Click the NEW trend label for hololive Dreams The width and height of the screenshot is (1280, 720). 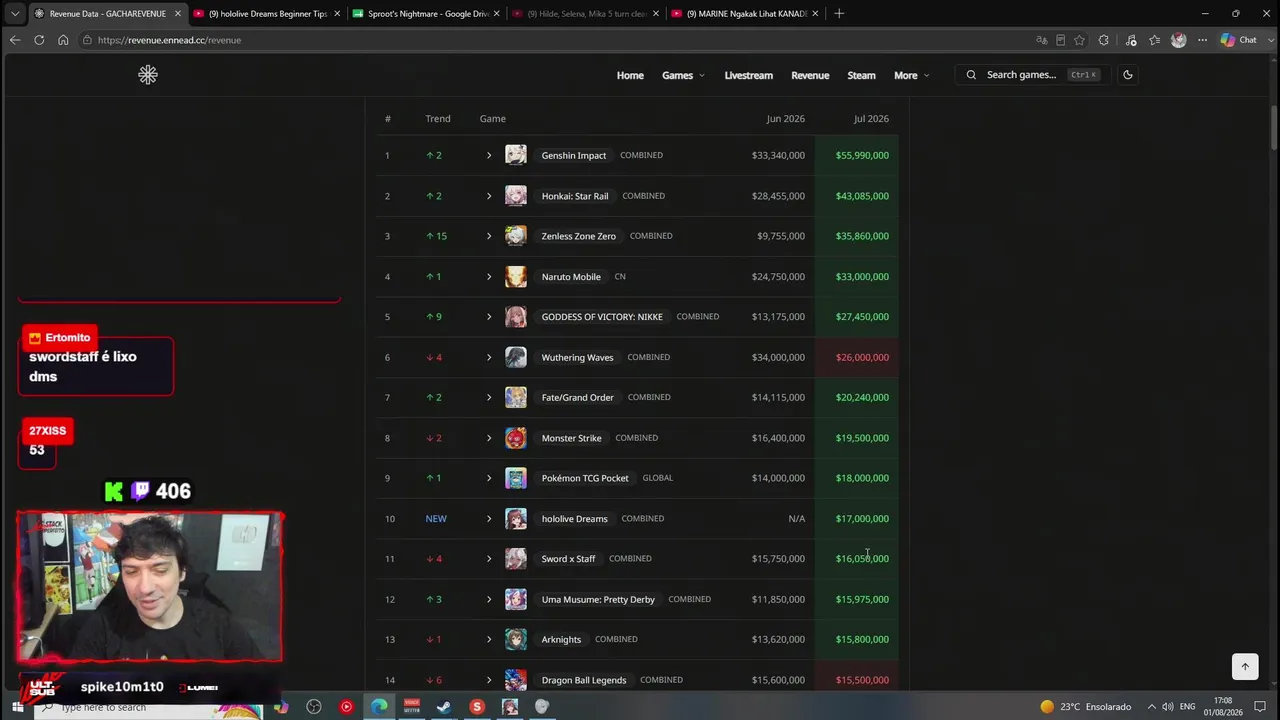(436, 519)
